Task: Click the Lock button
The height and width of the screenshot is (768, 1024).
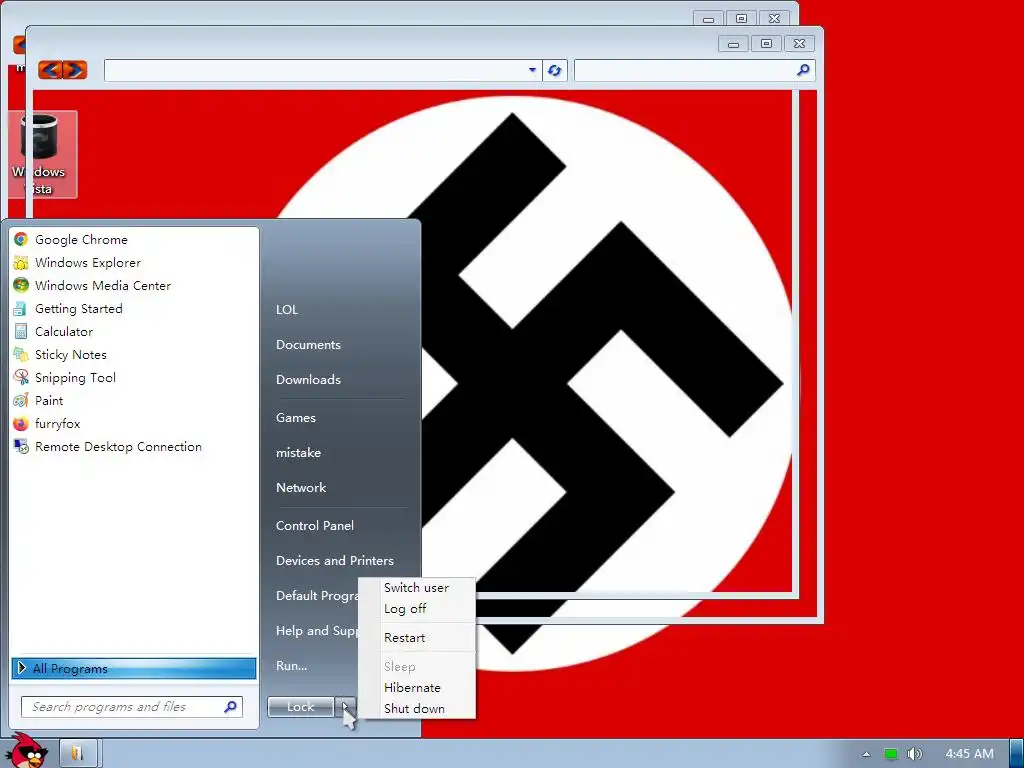Action: (x=300, y=707)
